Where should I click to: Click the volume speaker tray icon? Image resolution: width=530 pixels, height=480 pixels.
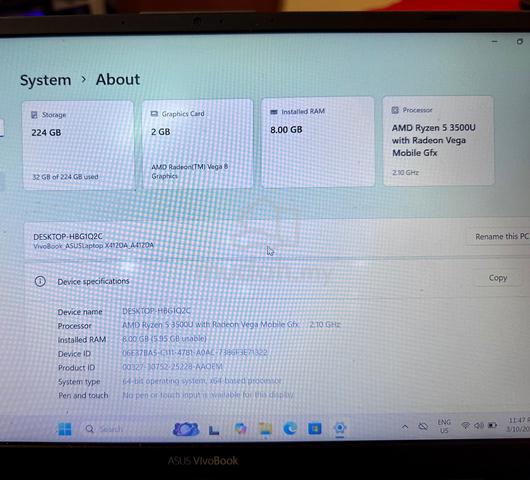point(478,426)
